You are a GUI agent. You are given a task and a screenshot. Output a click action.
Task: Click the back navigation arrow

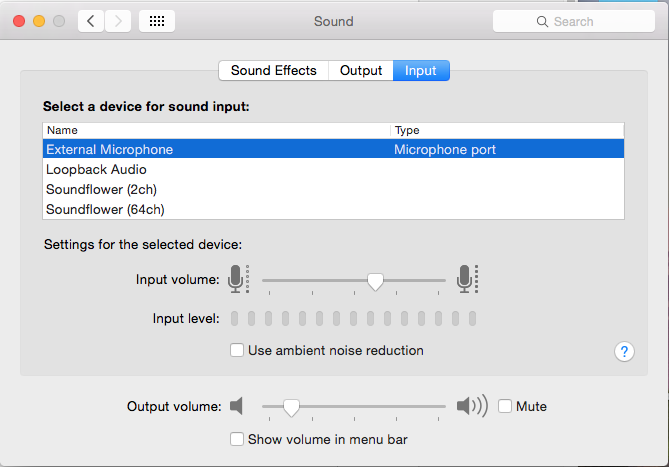coord(91,21)
